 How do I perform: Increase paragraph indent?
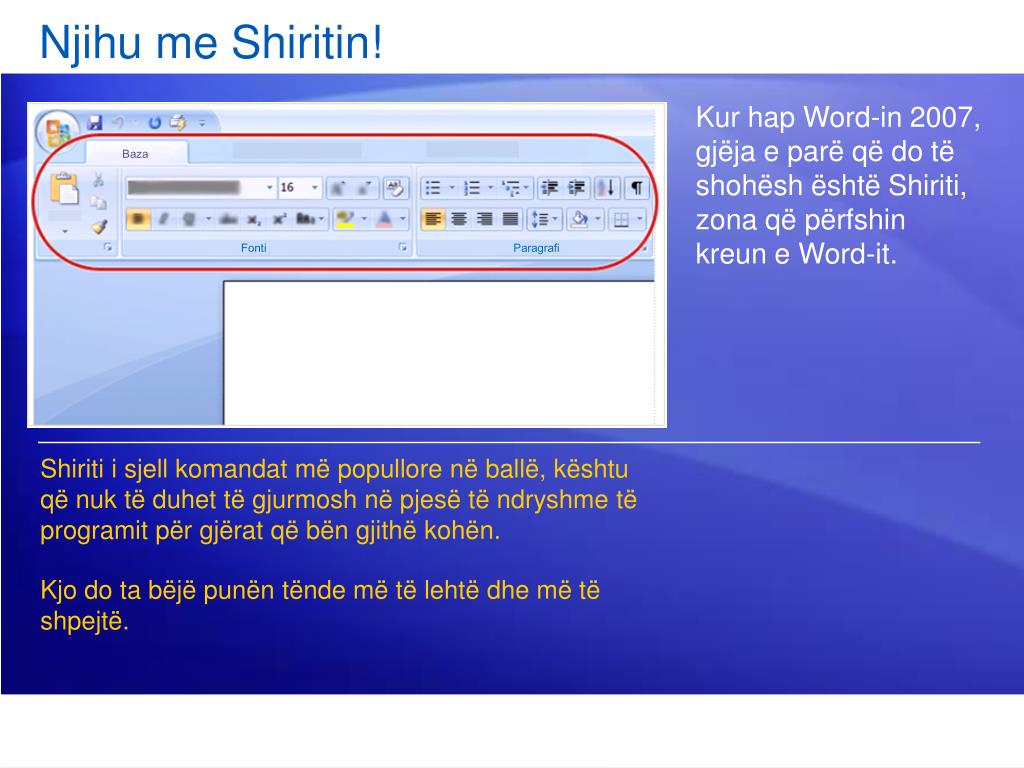tap(576, 188)
